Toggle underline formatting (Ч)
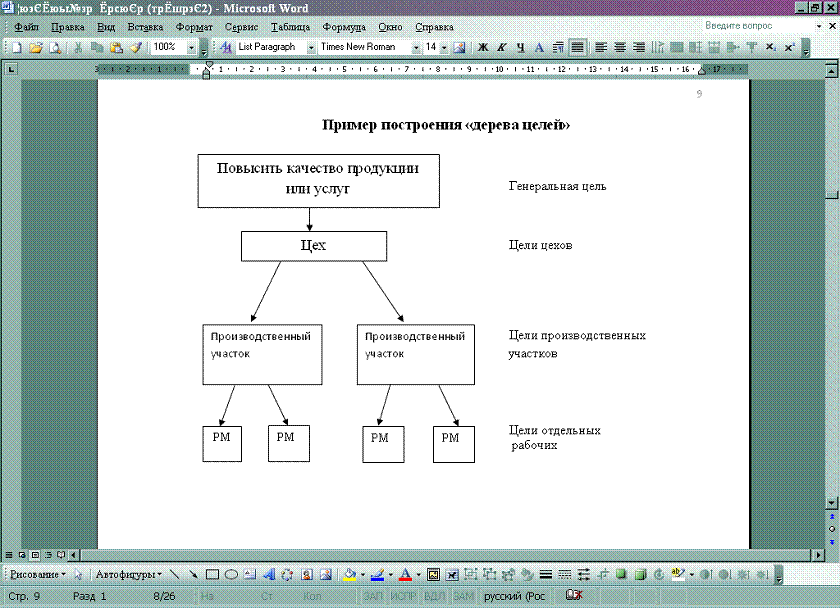840x608 pixels. point(520,47)
